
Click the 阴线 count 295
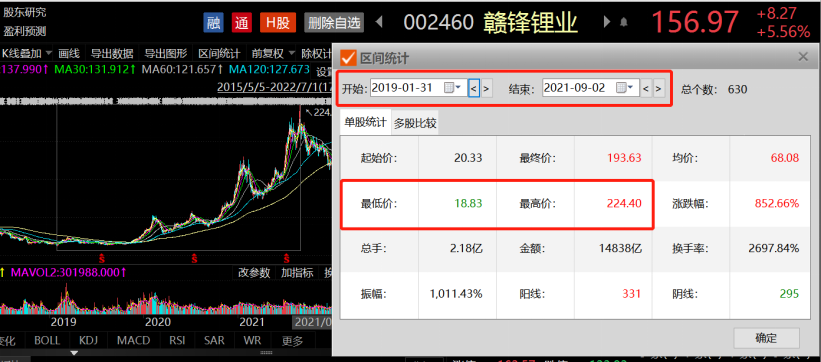coord(789,294)
